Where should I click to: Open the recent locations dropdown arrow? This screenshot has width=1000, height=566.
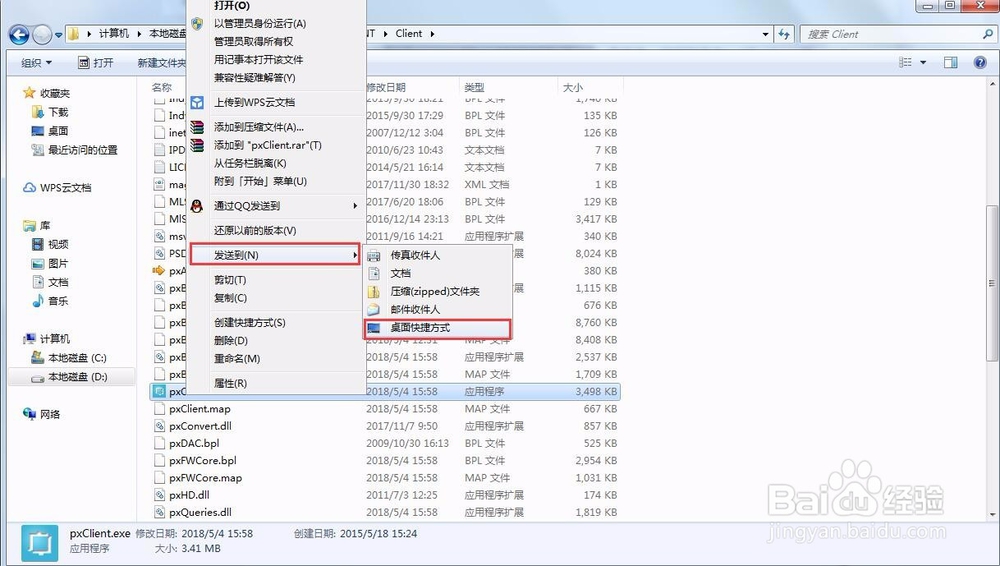pos(58,35)
